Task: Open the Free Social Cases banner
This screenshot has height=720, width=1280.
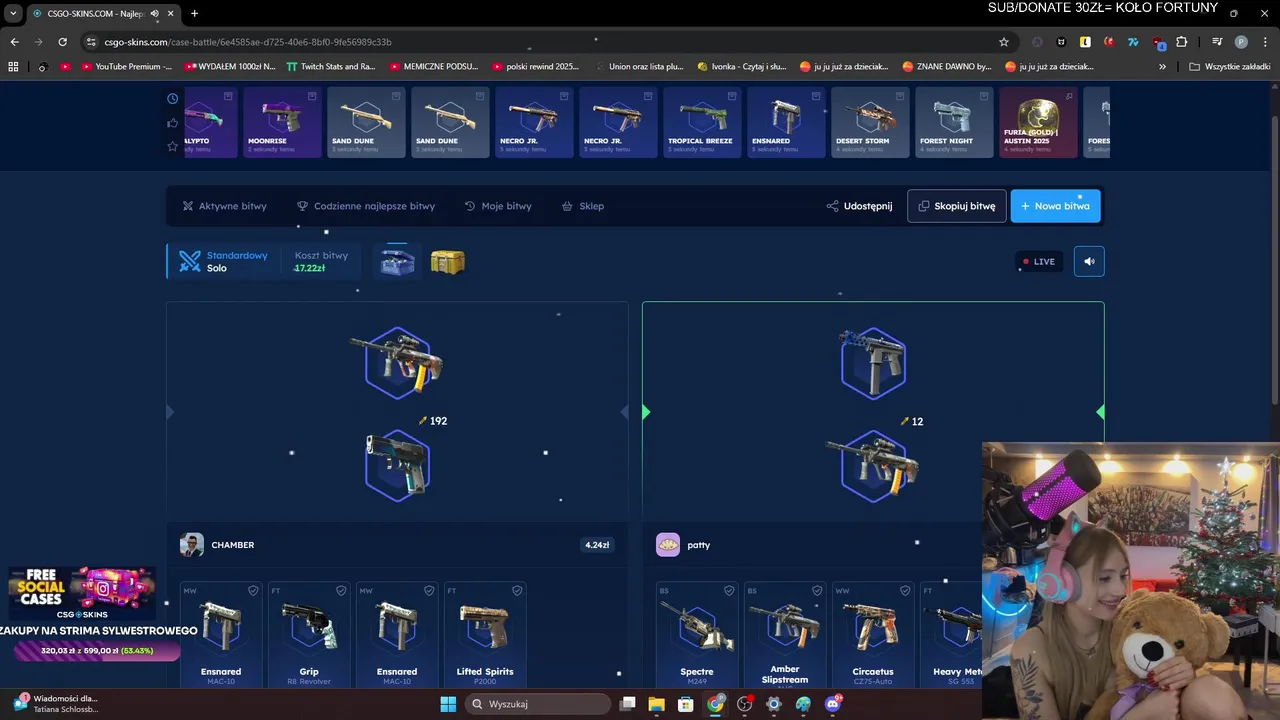Action: tap(82, 592)
